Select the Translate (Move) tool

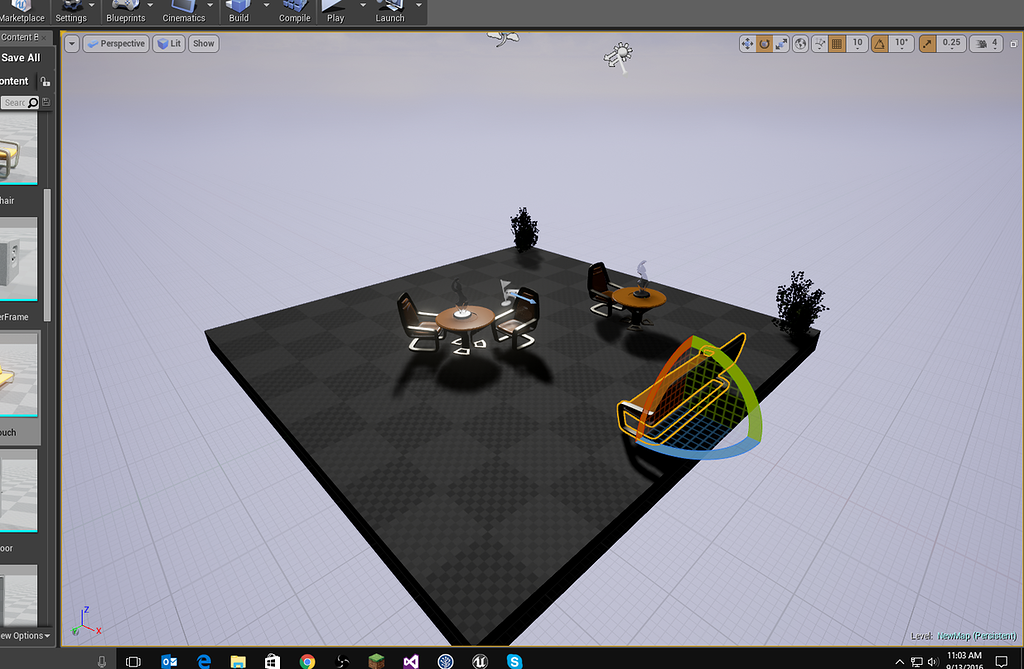[x=745, y=43]
